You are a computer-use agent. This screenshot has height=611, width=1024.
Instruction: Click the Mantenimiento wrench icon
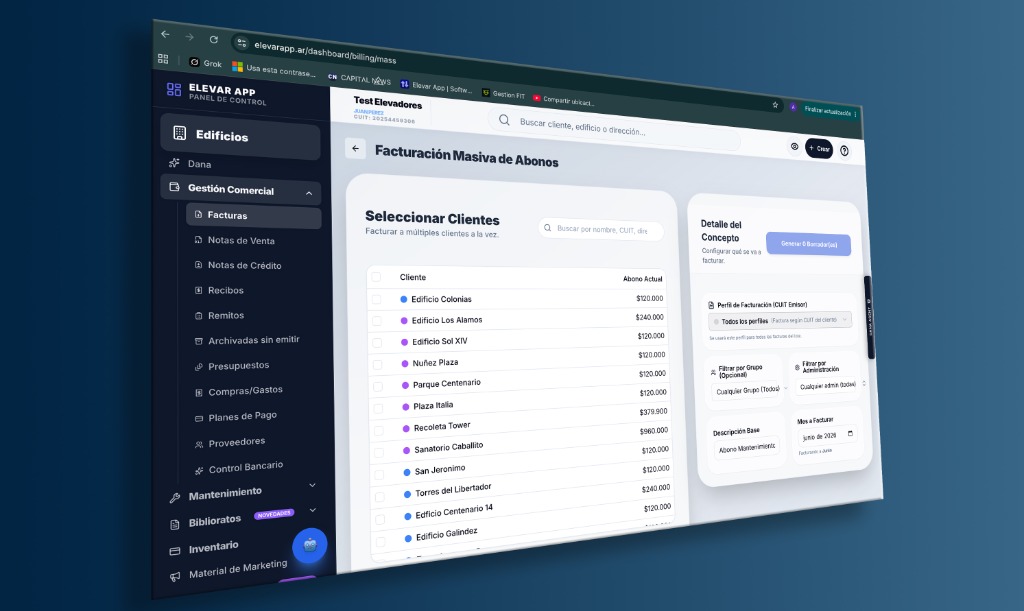(x=174, y=497)
